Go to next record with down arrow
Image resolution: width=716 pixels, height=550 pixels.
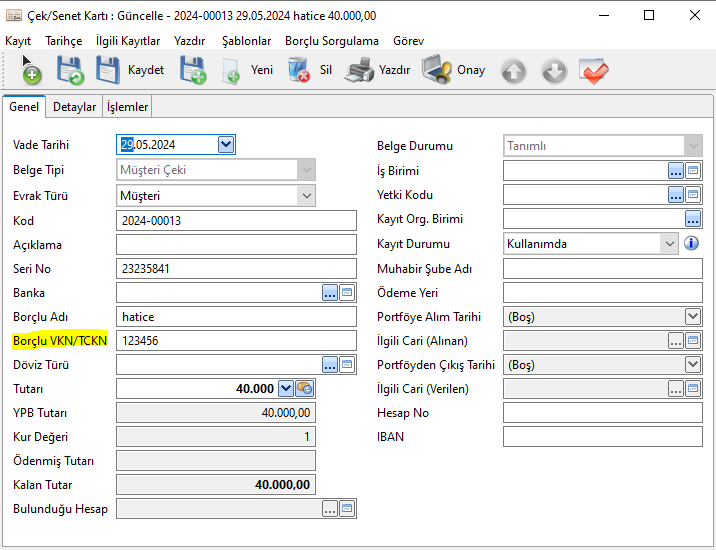(554, 72)
